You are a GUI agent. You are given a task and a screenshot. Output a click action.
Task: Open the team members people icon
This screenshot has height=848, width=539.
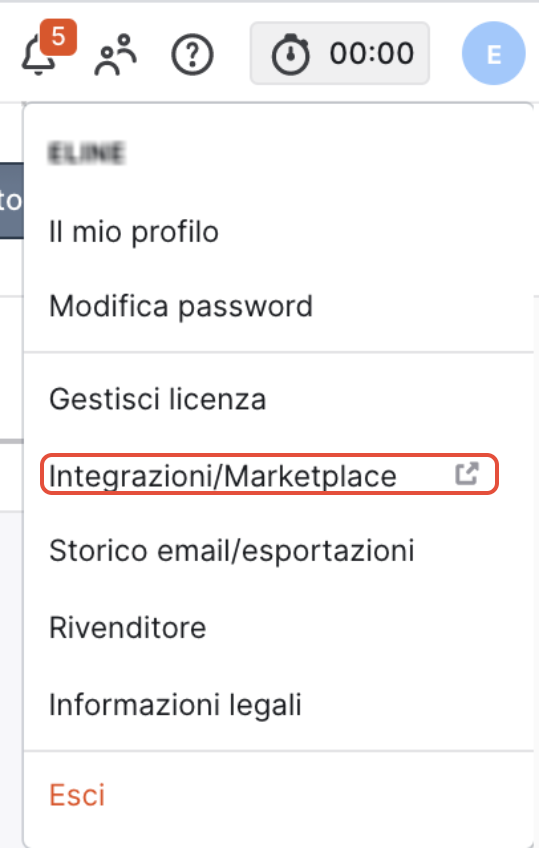(x=116, y=54)
